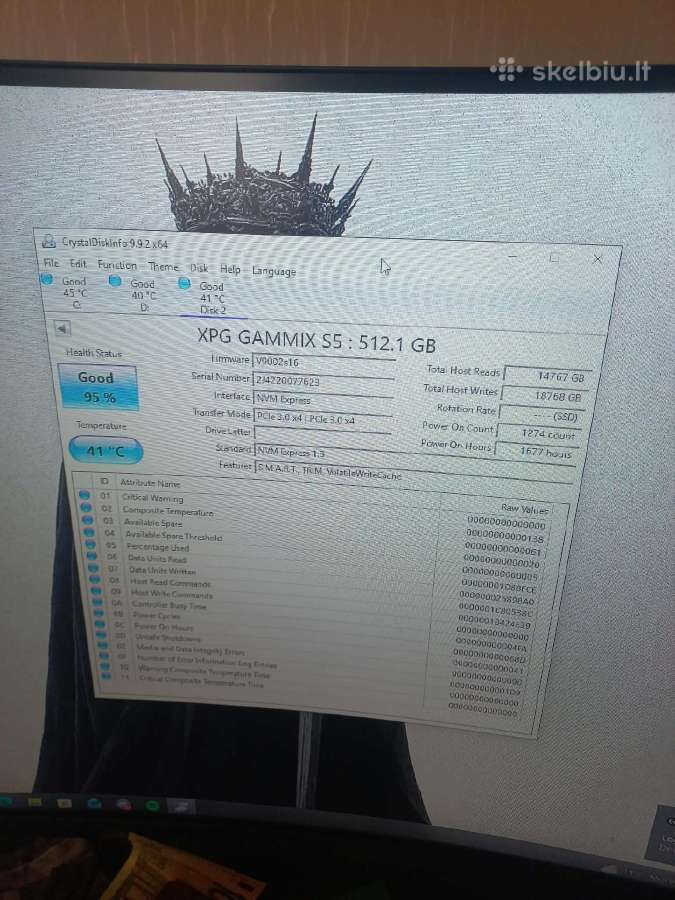675x900 pixels.
Task: Click the Good 95 % health status button
Action: pyautogui.click(x=98, y=387)
